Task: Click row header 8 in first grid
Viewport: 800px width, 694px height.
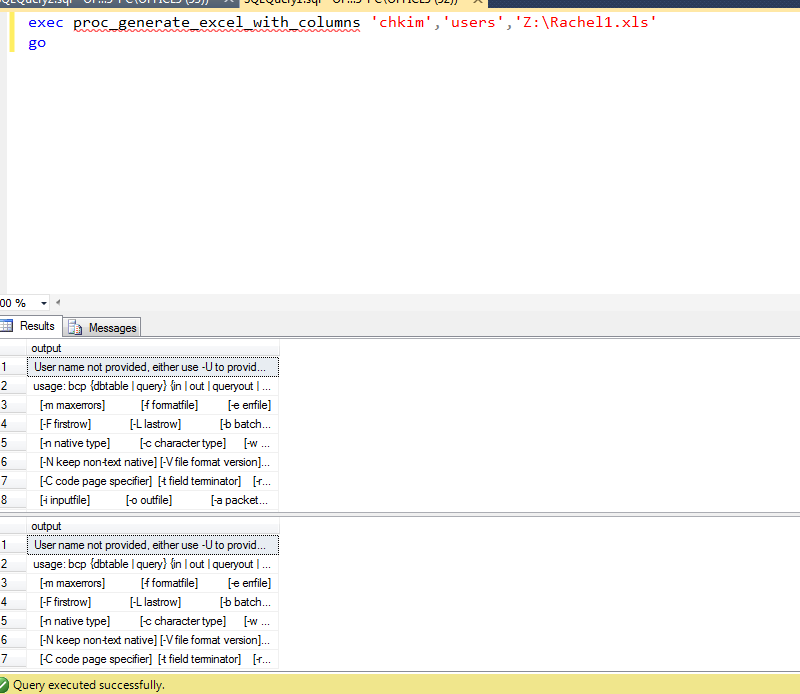Action: coord(13,500)
